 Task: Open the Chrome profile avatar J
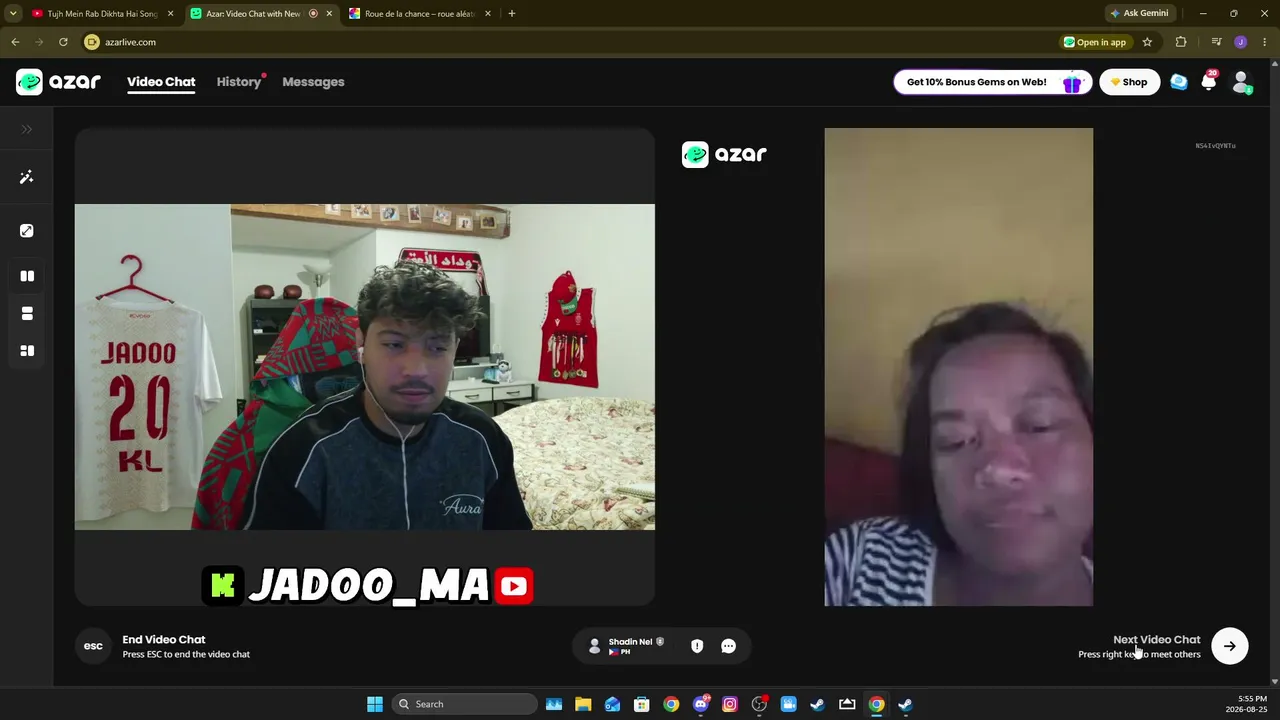coord(1241,42)
